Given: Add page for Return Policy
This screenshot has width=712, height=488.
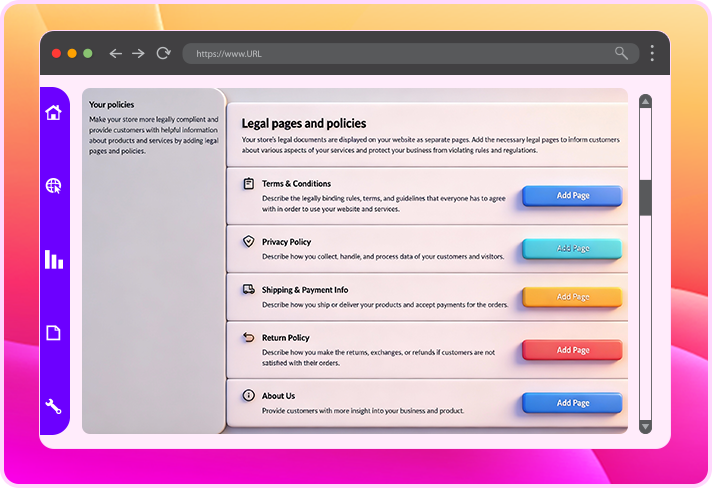Looking at the screenshot, I should pos(572,350).
